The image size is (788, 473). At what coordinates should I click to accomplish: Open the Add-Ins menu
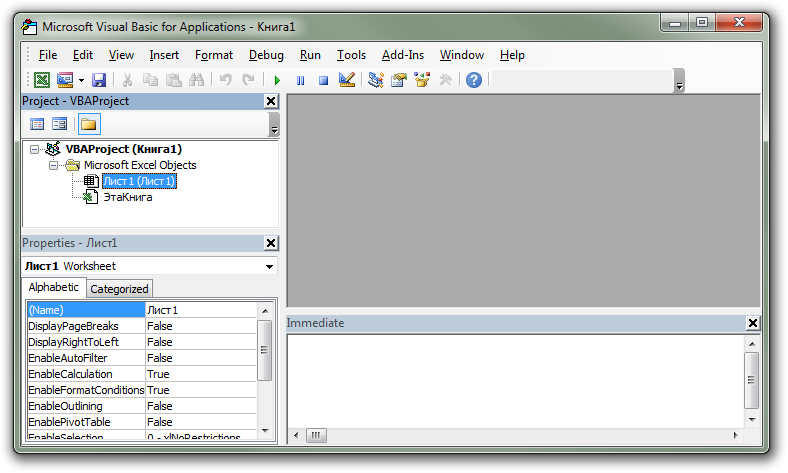click(403, 55)
